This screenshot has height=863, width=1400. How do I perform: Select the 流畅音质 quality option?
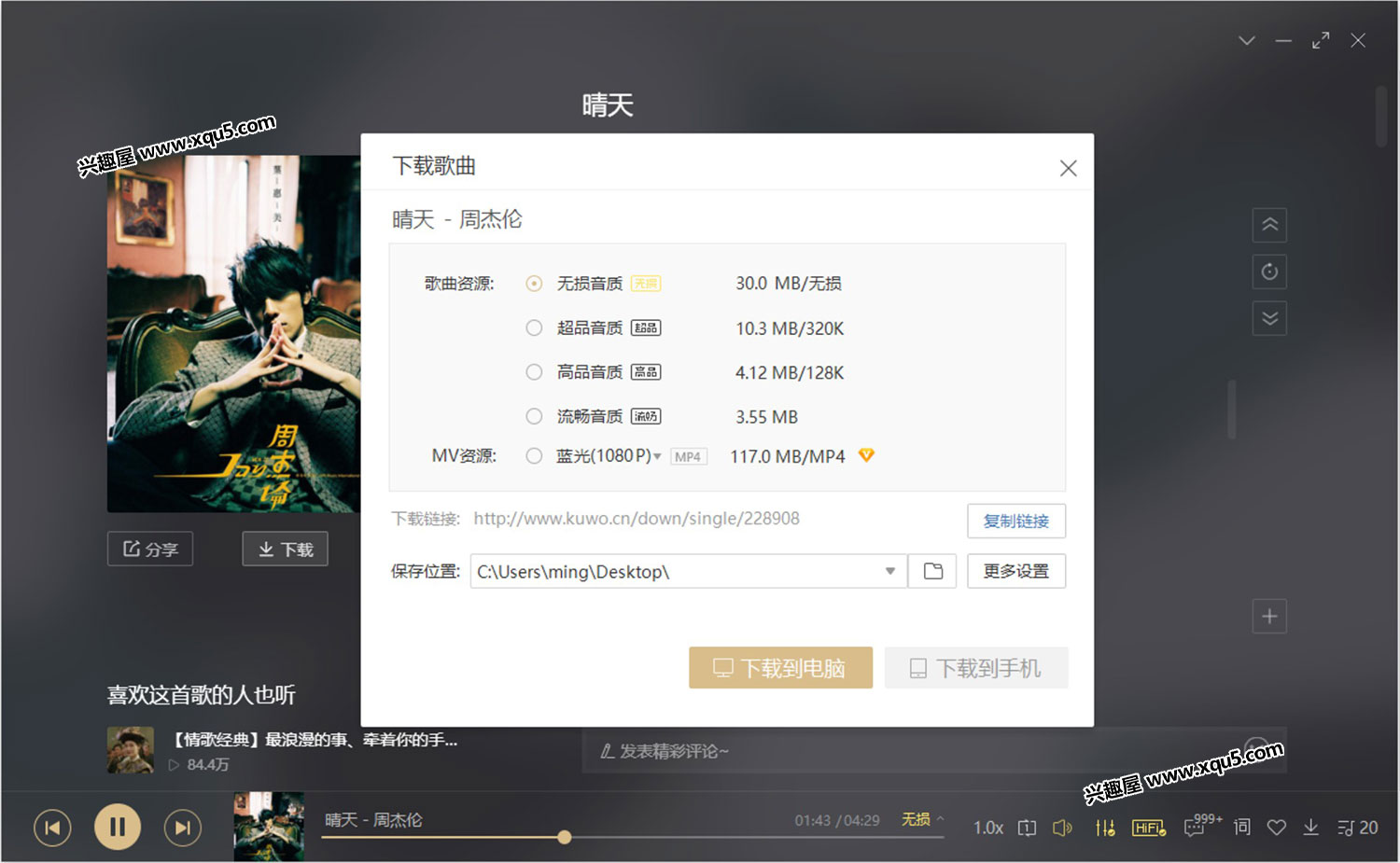(x=534, y=416)
